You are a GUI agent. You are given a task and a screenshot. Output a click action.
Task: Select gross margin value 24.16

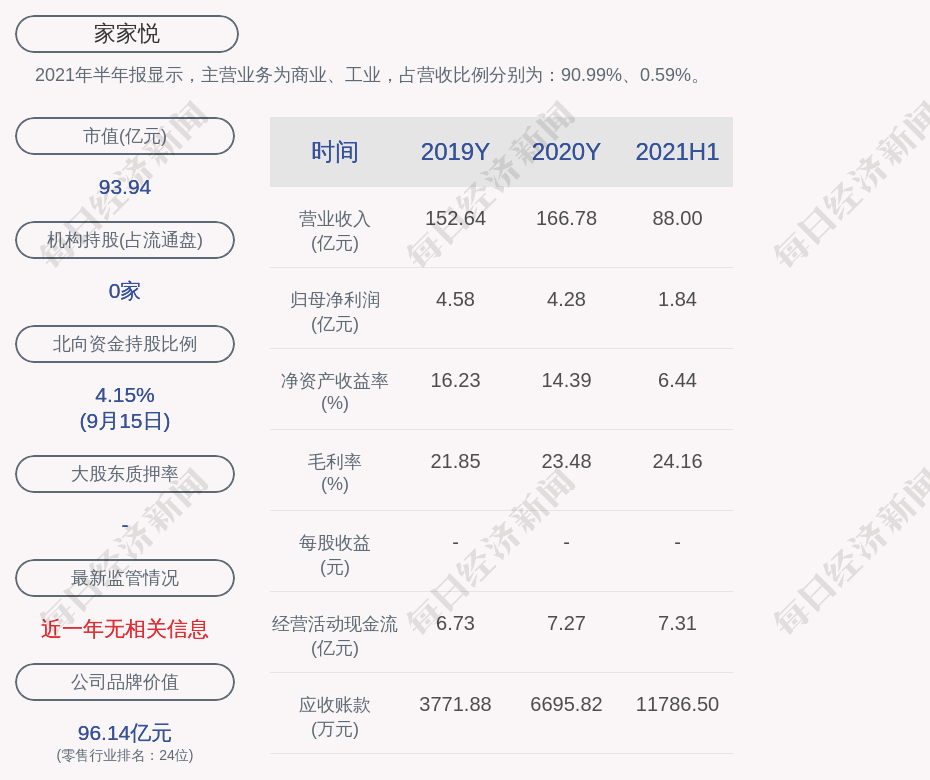(677, 461)
